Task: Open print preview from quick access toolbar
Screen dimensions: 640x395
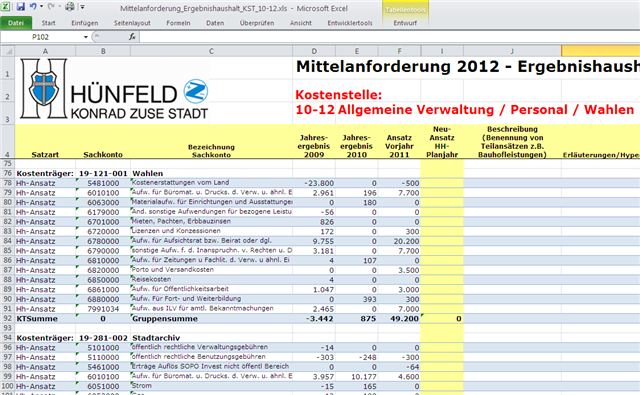Action: (x=70, y=7)
